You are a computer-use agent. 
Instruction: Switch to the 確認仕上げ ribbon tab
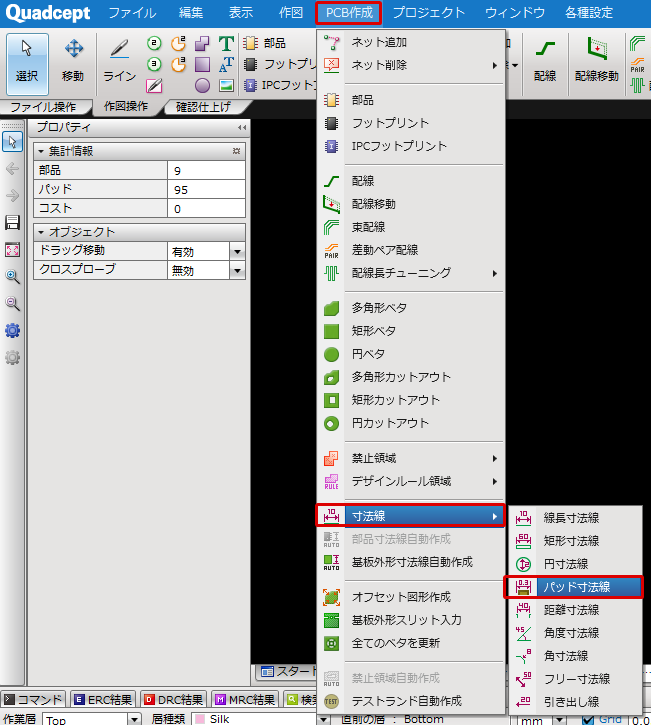(203, 107)
